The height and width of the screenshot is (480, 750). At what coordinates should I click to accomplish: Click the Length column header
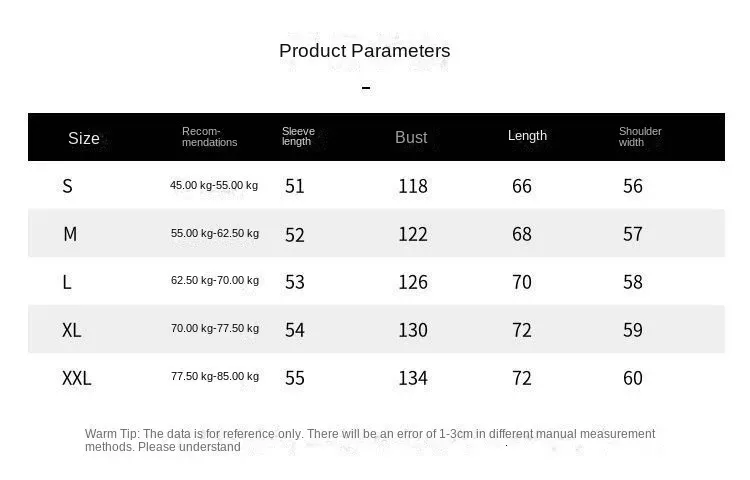pos(527,136)
